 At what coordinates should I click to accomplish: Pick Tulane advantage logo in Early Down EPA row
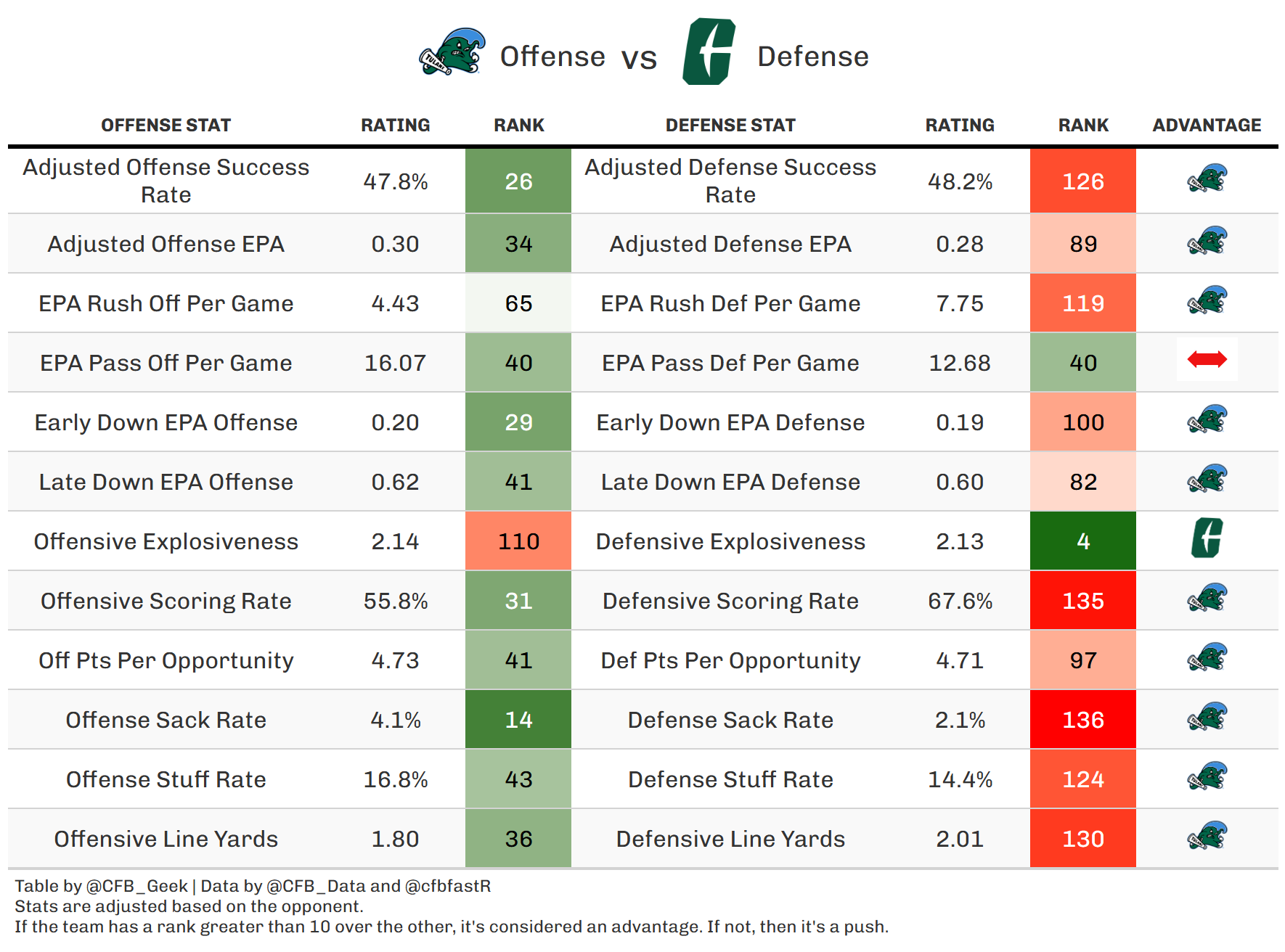click(1207, 419)
